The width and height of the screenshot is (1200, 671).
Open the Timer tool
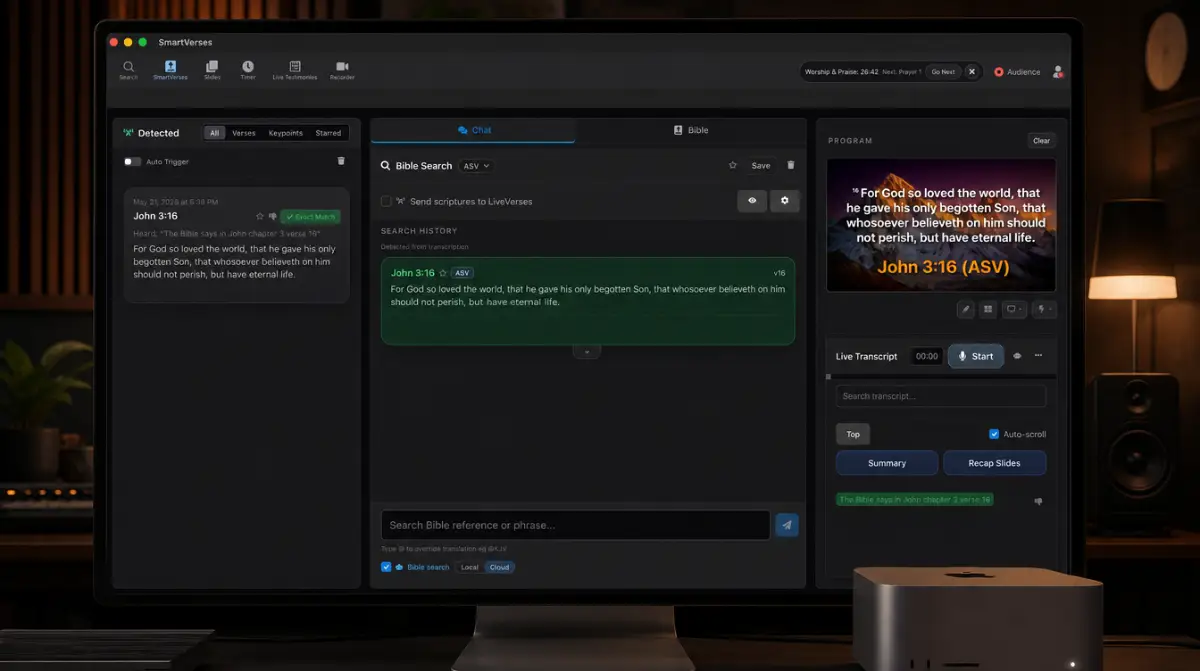coord(247,70)
